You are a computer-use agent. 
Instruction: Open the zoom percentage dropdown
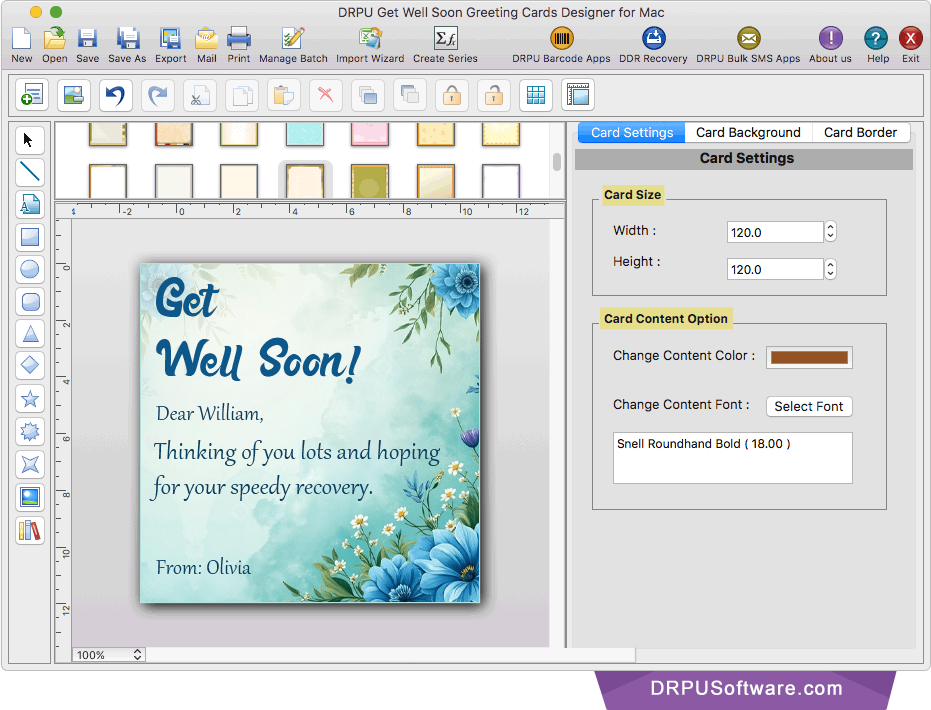107,655
